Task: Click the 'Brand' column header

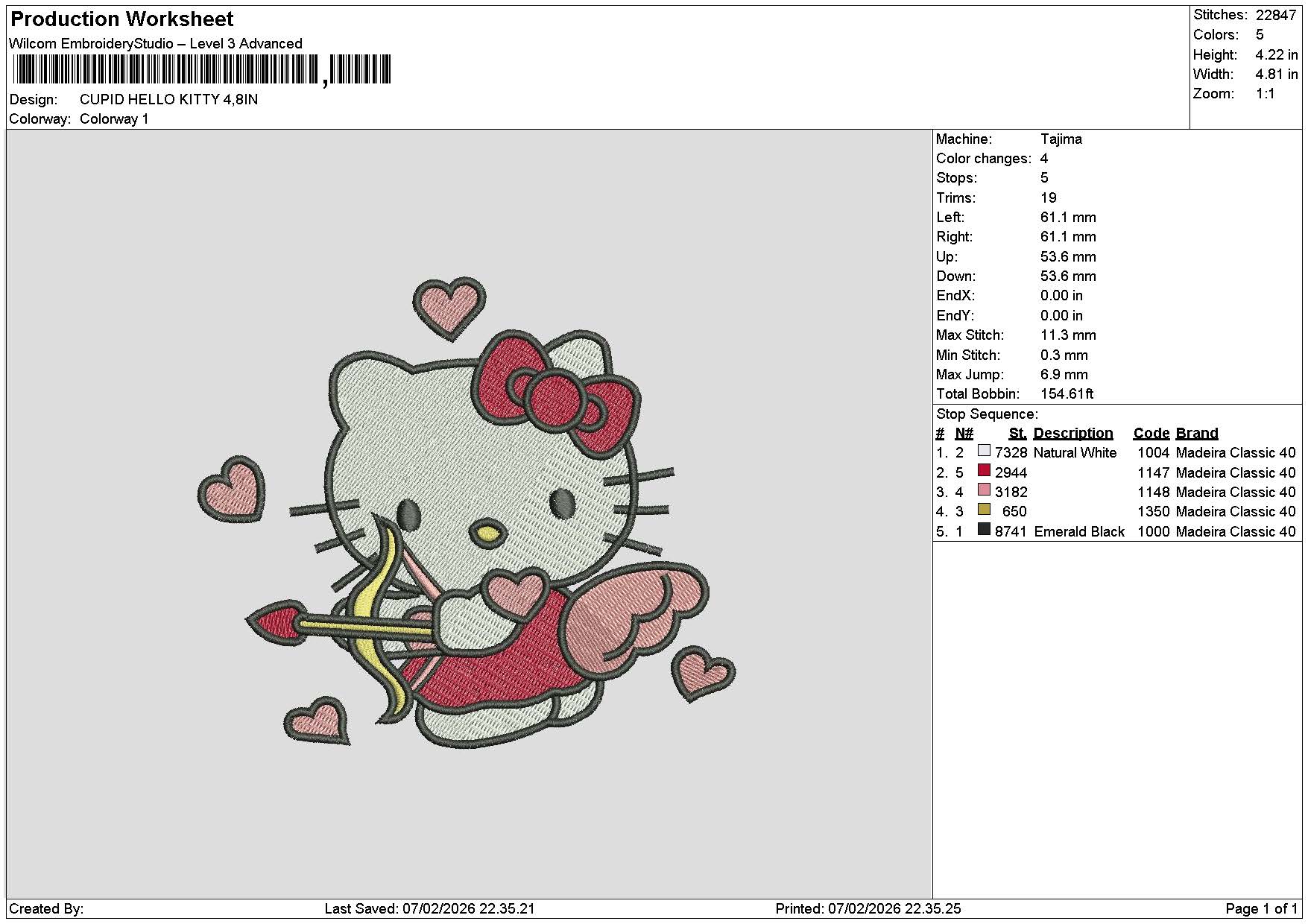Action: (x=1197, y=434)
